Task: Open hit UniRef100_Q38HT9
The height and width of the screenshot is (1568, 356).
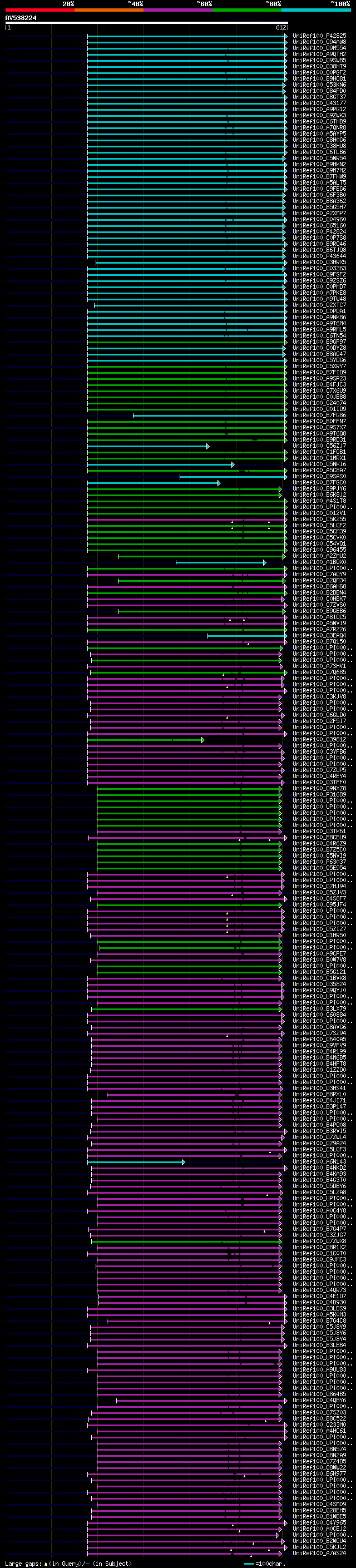Action: [x=319, y=66]
